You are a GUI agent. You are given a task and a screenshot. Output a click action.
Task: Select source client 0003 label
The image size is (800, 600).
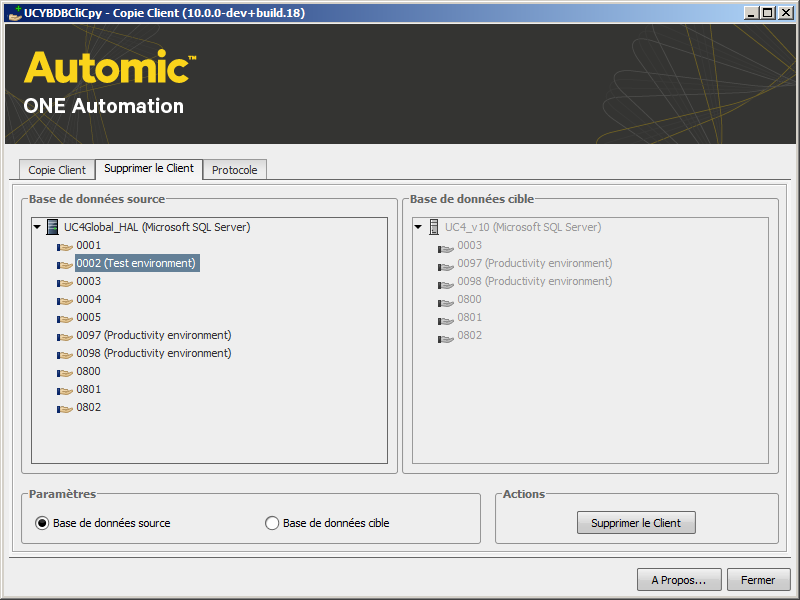pos(89,281)
